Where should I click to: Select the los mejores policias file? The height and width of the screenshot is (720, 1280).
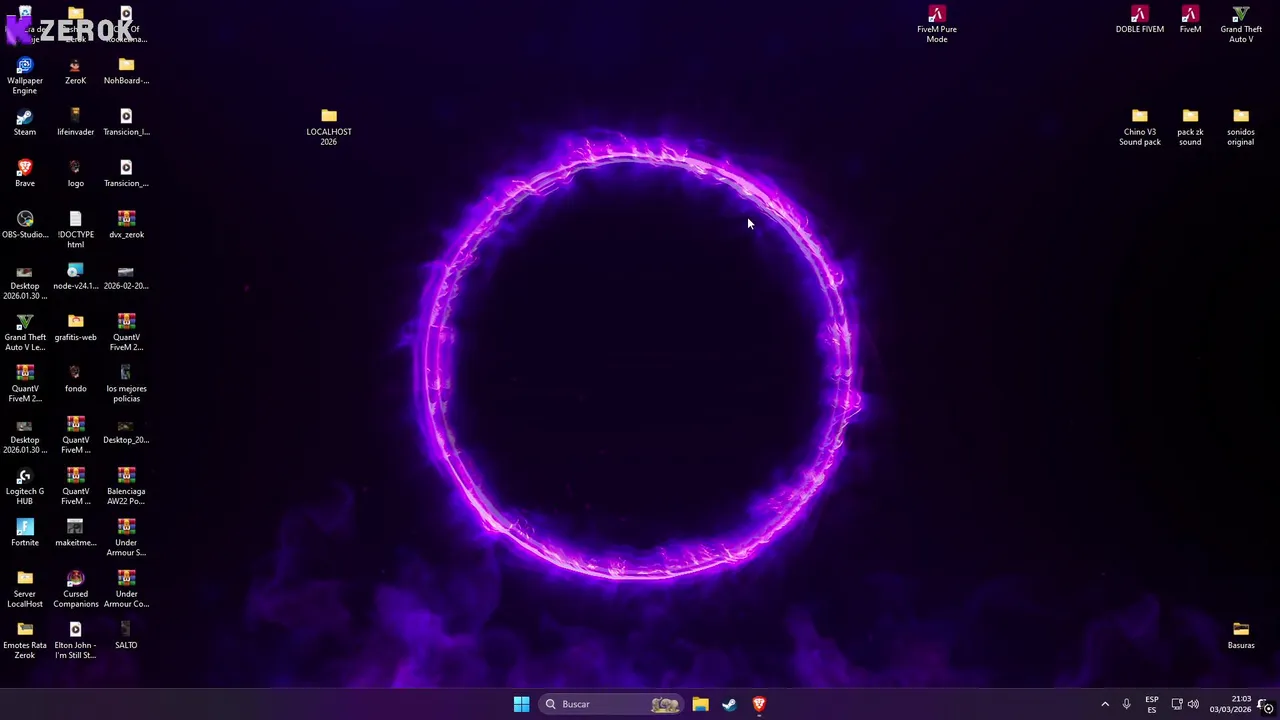click(126, 384)
